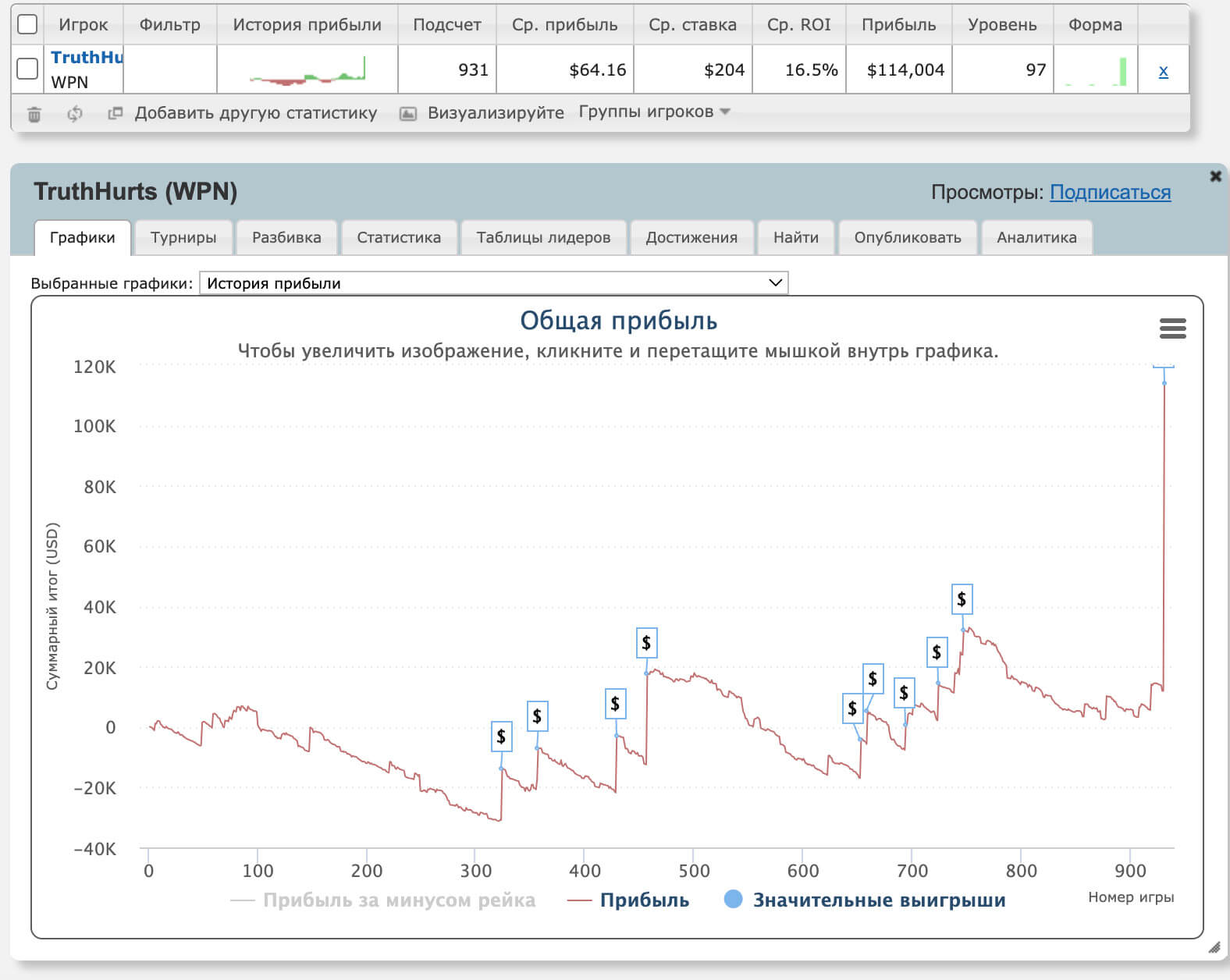Click the $ win marker near game 320
This screenshot has height=980, width=1230.
click(x=501, y=737)
